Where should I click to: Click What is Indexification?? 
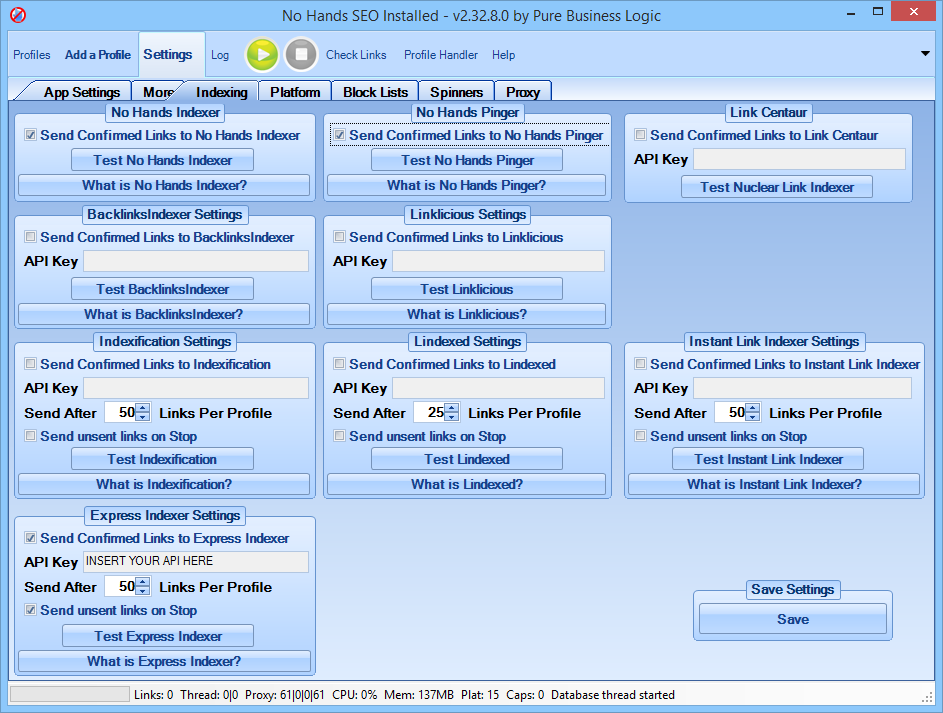pos(164,485)
